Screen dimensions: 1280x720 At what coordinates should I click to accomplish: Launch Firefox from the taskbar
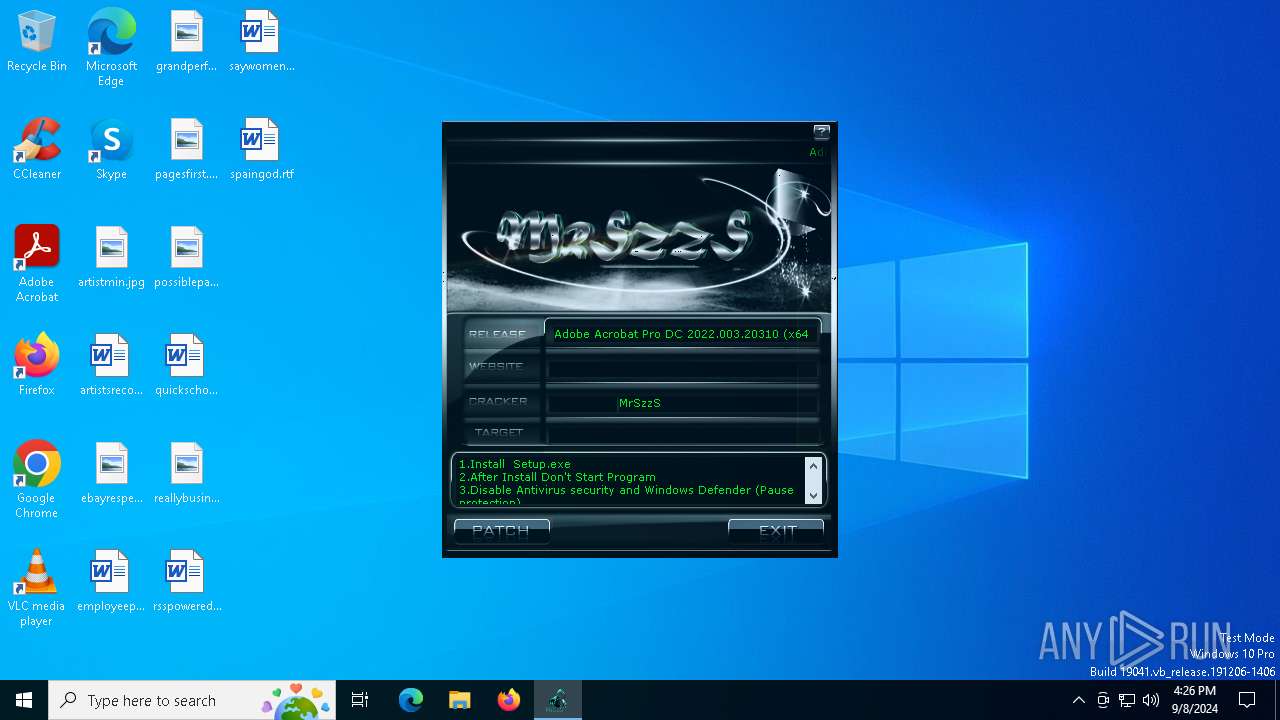pyautogui.click(x=509, y=700)
